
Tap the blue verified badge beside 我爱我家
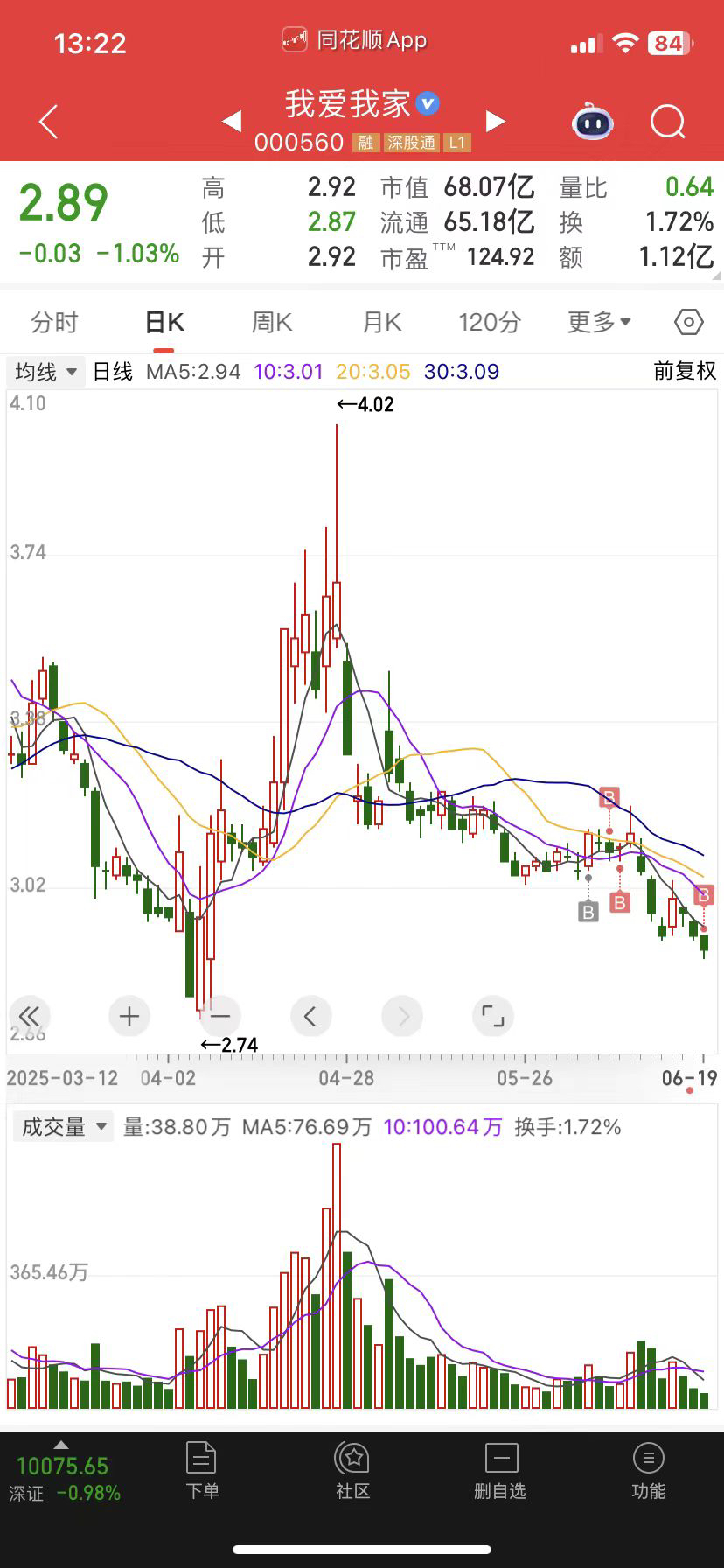427,104
